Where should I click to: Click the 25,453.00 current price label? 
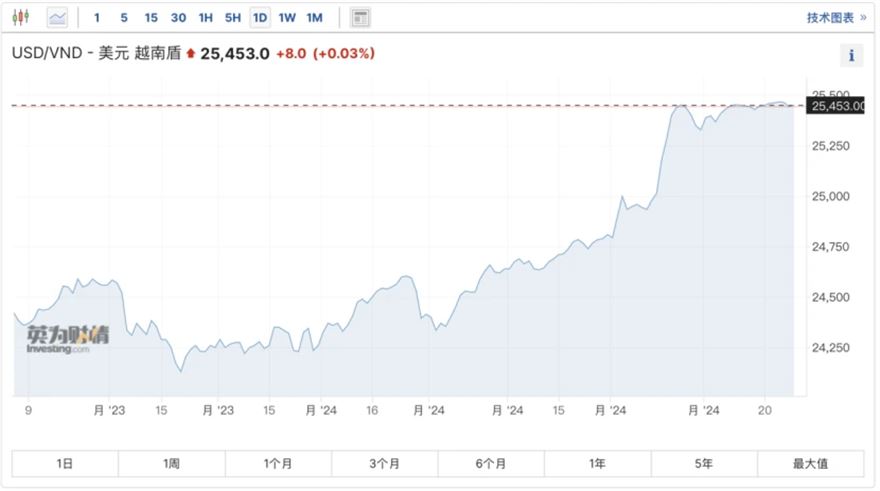(837, 105)
